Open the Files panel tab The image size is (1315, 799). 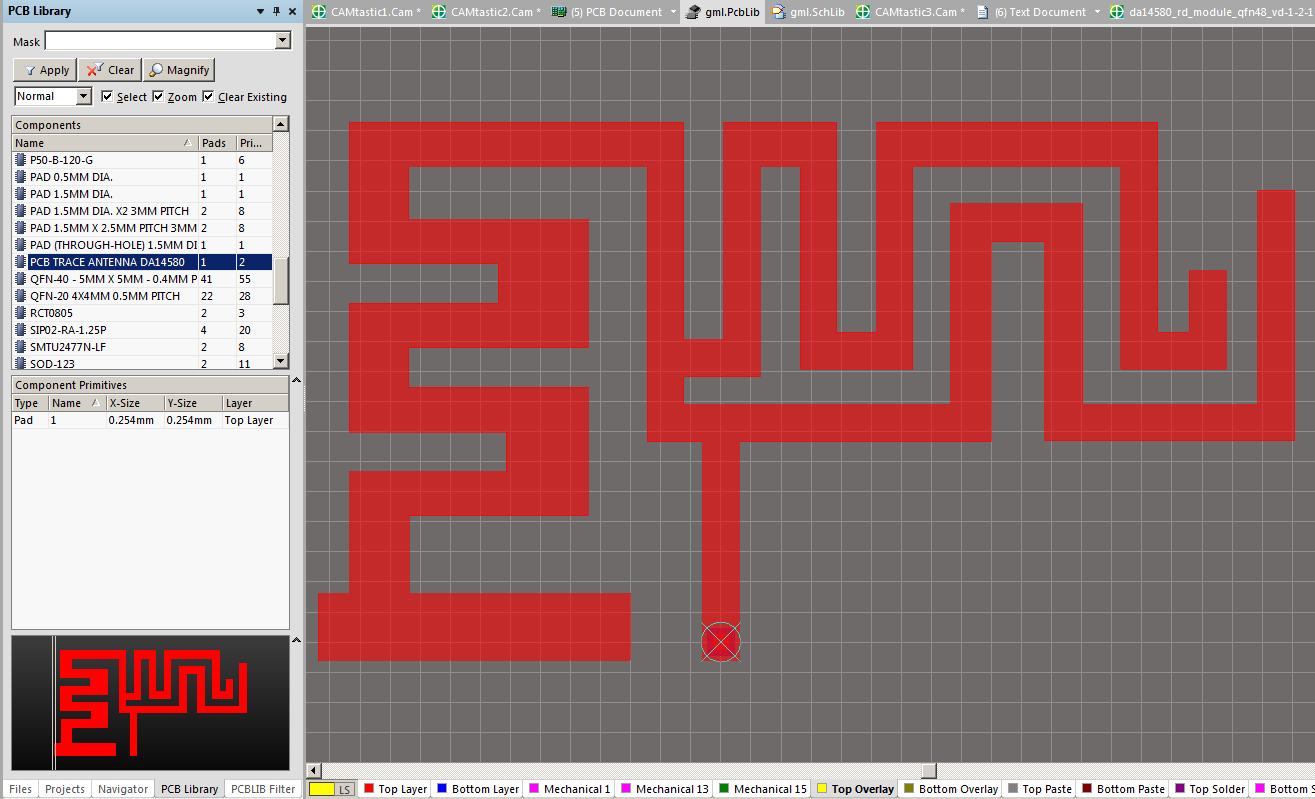[20, 789]
